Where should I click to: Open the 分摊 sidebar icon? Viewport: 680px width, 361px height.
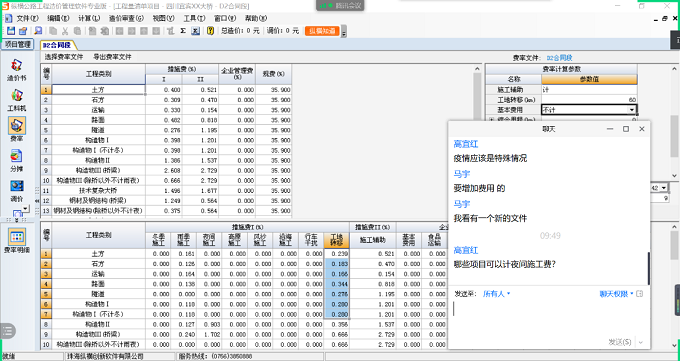tap(16, 160)
